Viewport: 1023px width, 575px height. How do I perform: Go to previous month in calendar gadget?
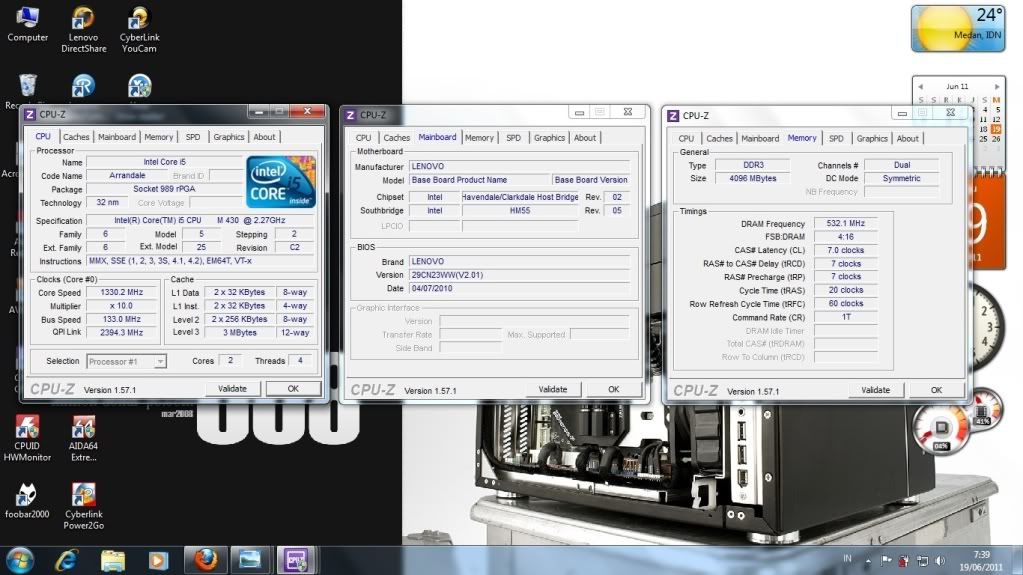[x=921, y=86]
